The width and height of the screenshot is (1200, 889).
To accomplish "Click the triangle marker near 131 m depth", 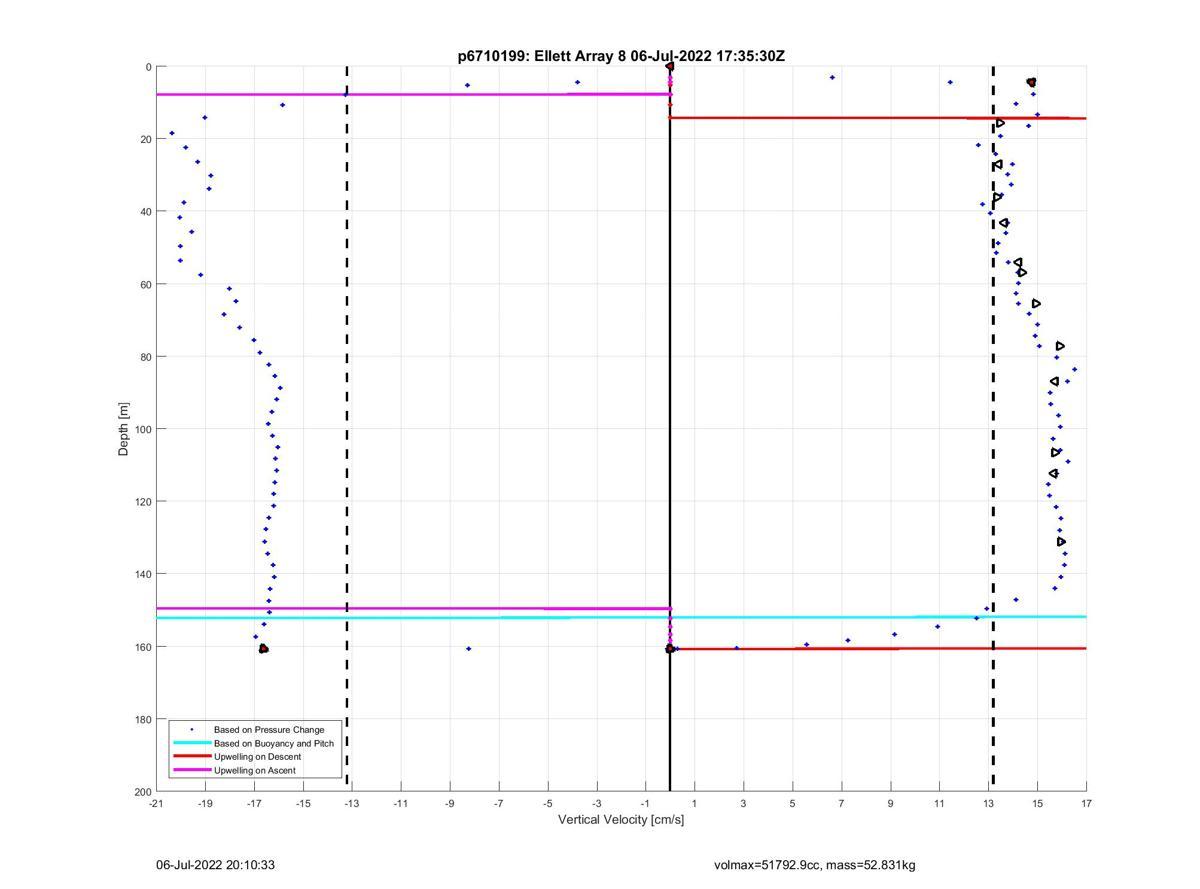I will click(1061, 542).
